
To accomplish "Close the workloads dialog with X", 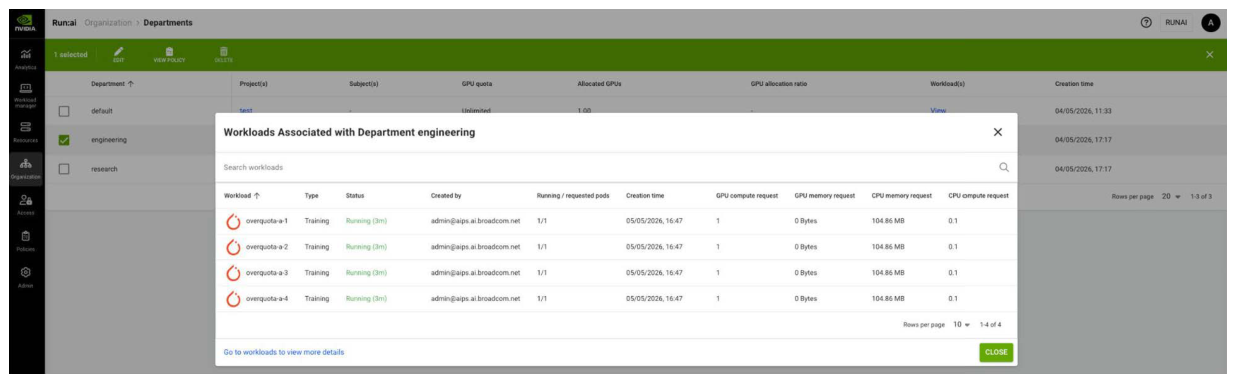I will (x=997, y=132).
